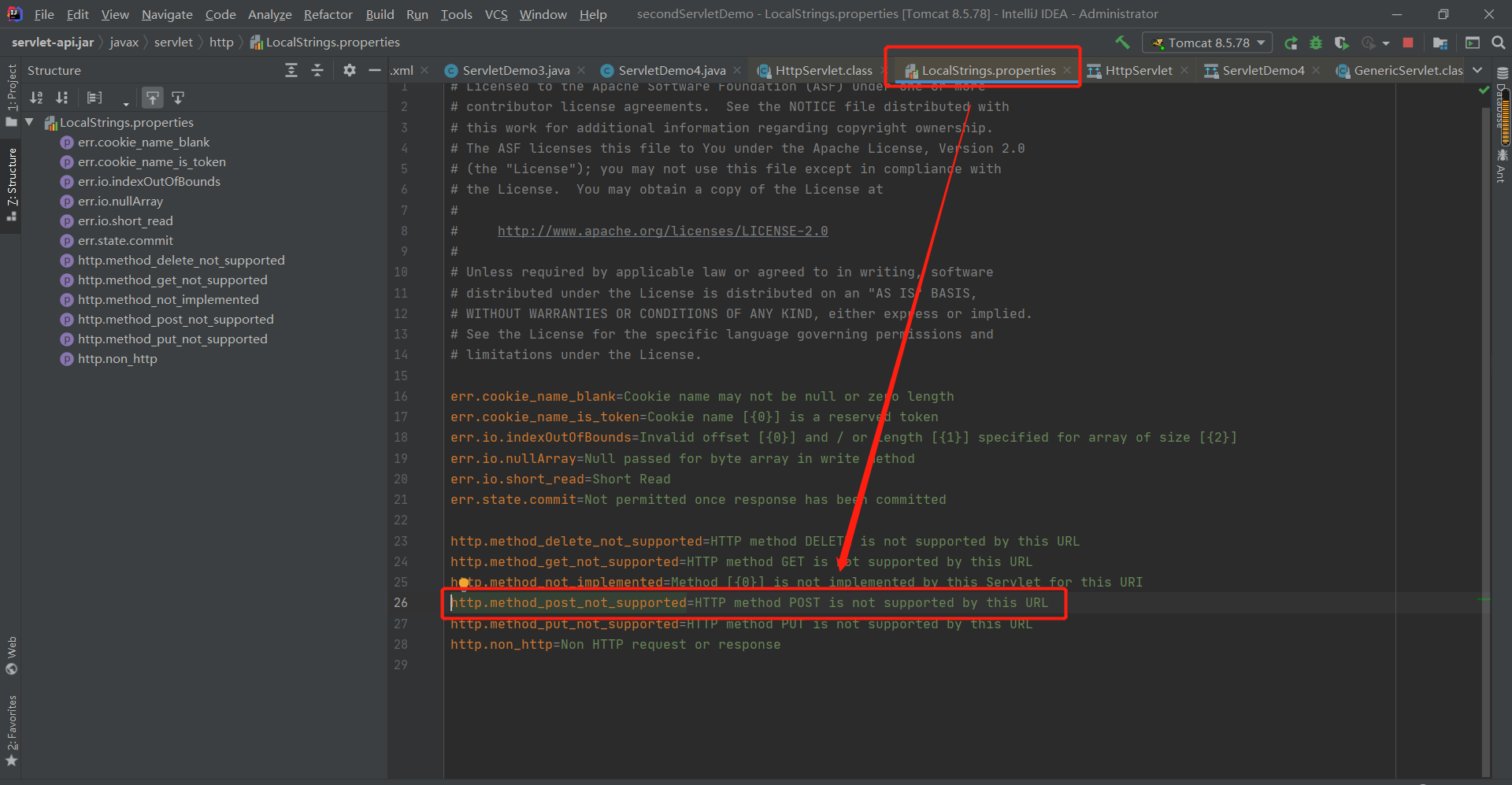The image size is (1512, 785).
Task: Open the File menu
Action: [x=44, y=14]
